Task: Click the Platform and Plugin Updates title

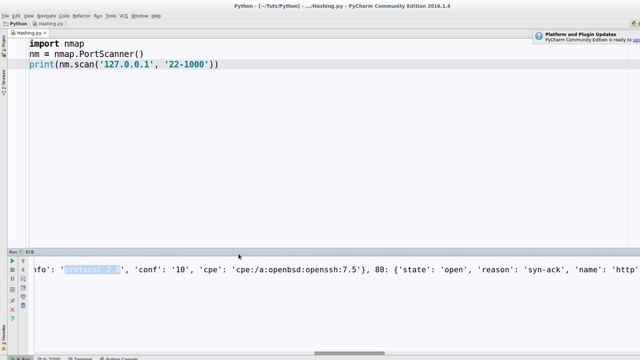Action: point(581,34)
